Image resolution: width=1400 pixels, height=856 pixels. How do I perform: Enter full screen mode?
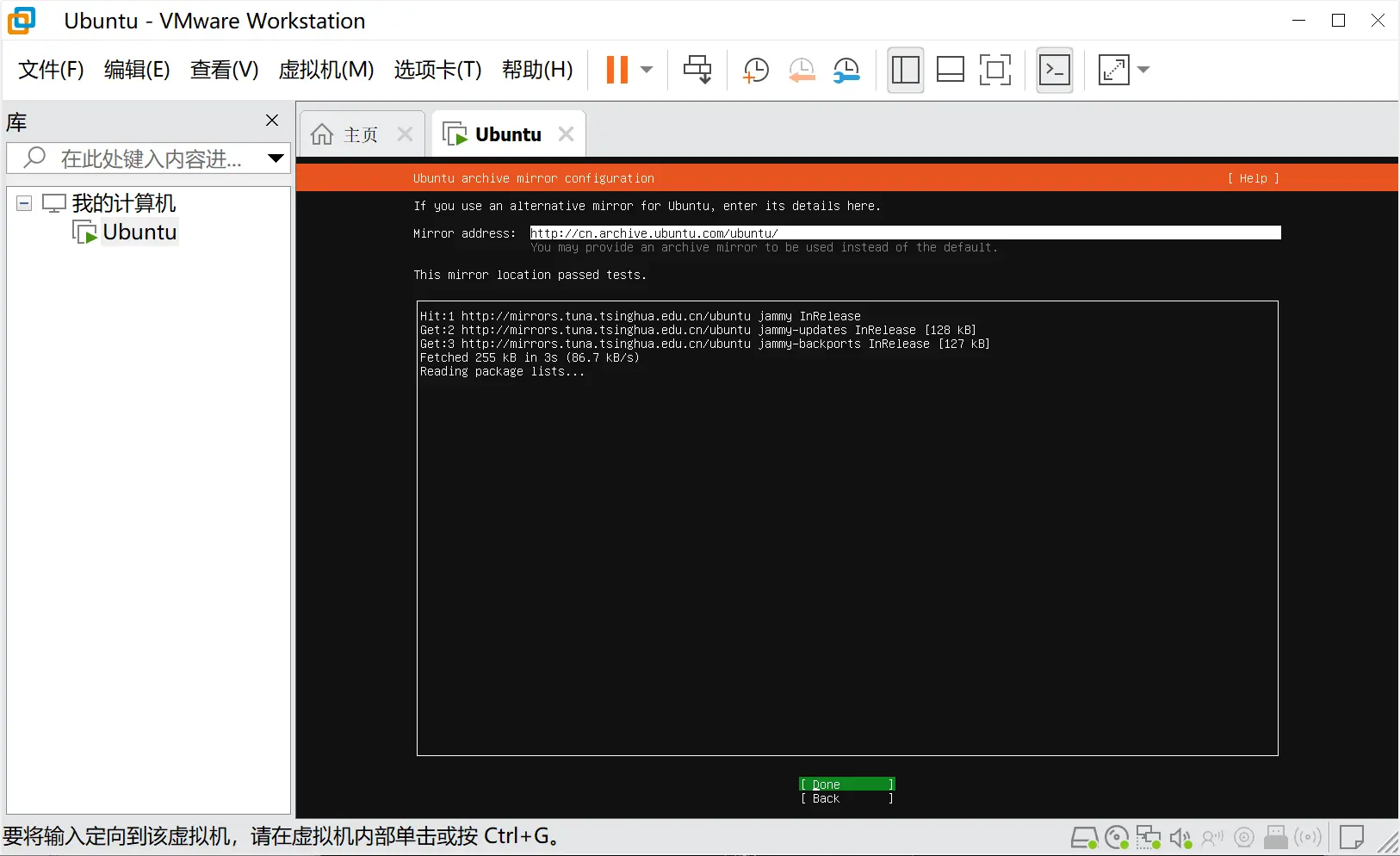click(995, 70)
